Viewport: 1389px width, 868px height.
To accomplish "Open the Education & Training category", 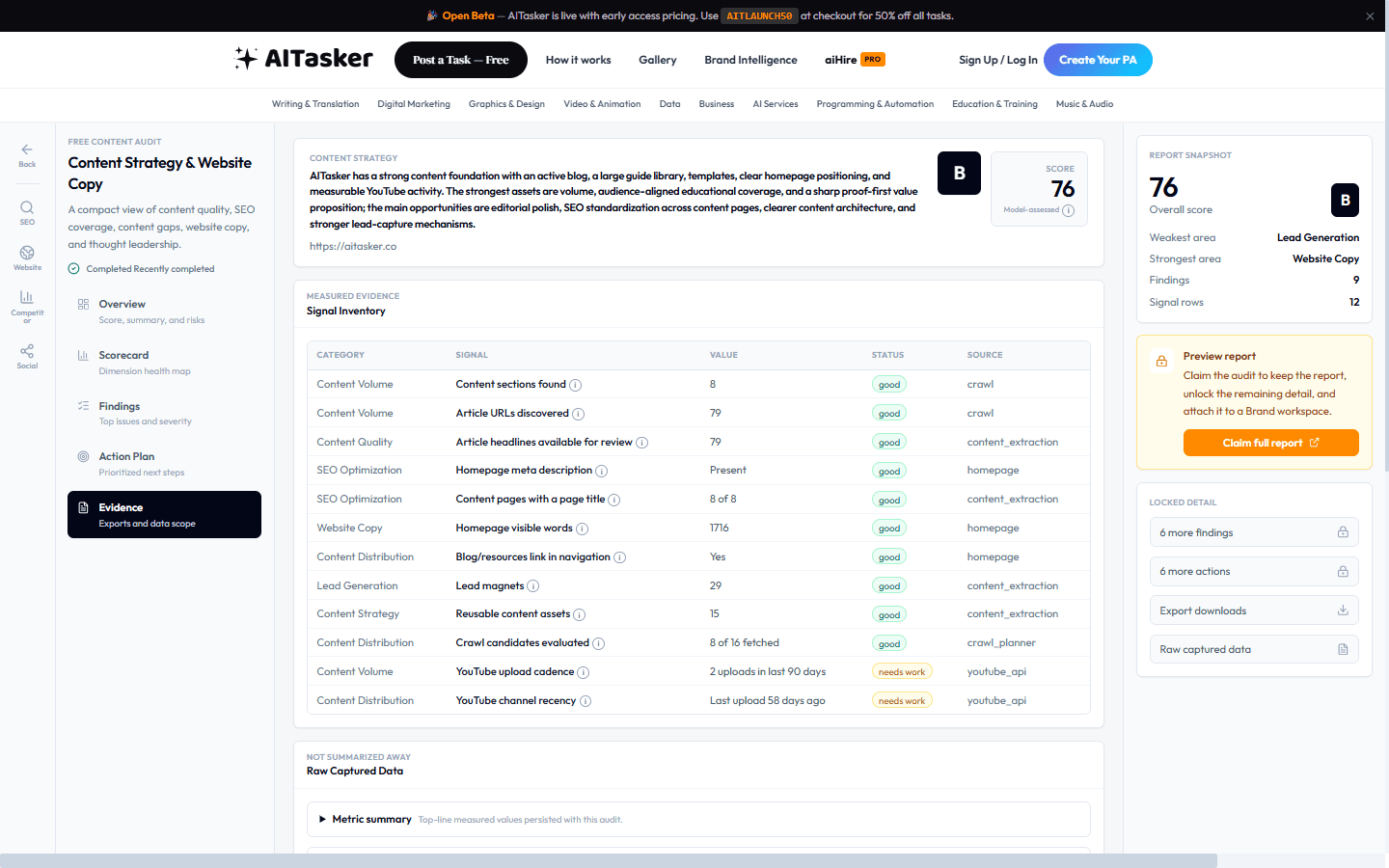I will coord(994,104).
